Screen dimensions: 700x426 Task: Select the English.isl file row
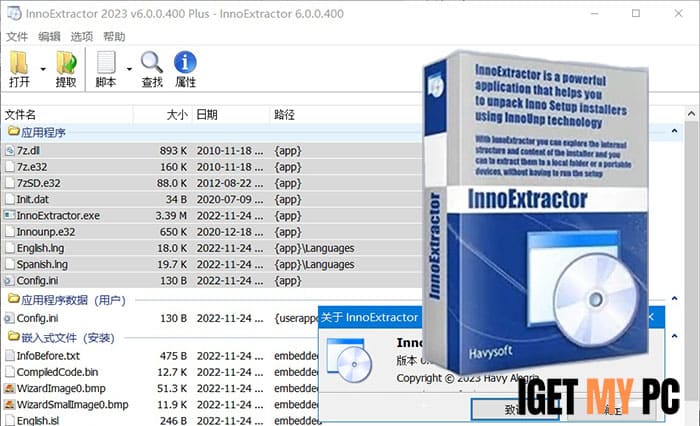(x=161, y=420)
